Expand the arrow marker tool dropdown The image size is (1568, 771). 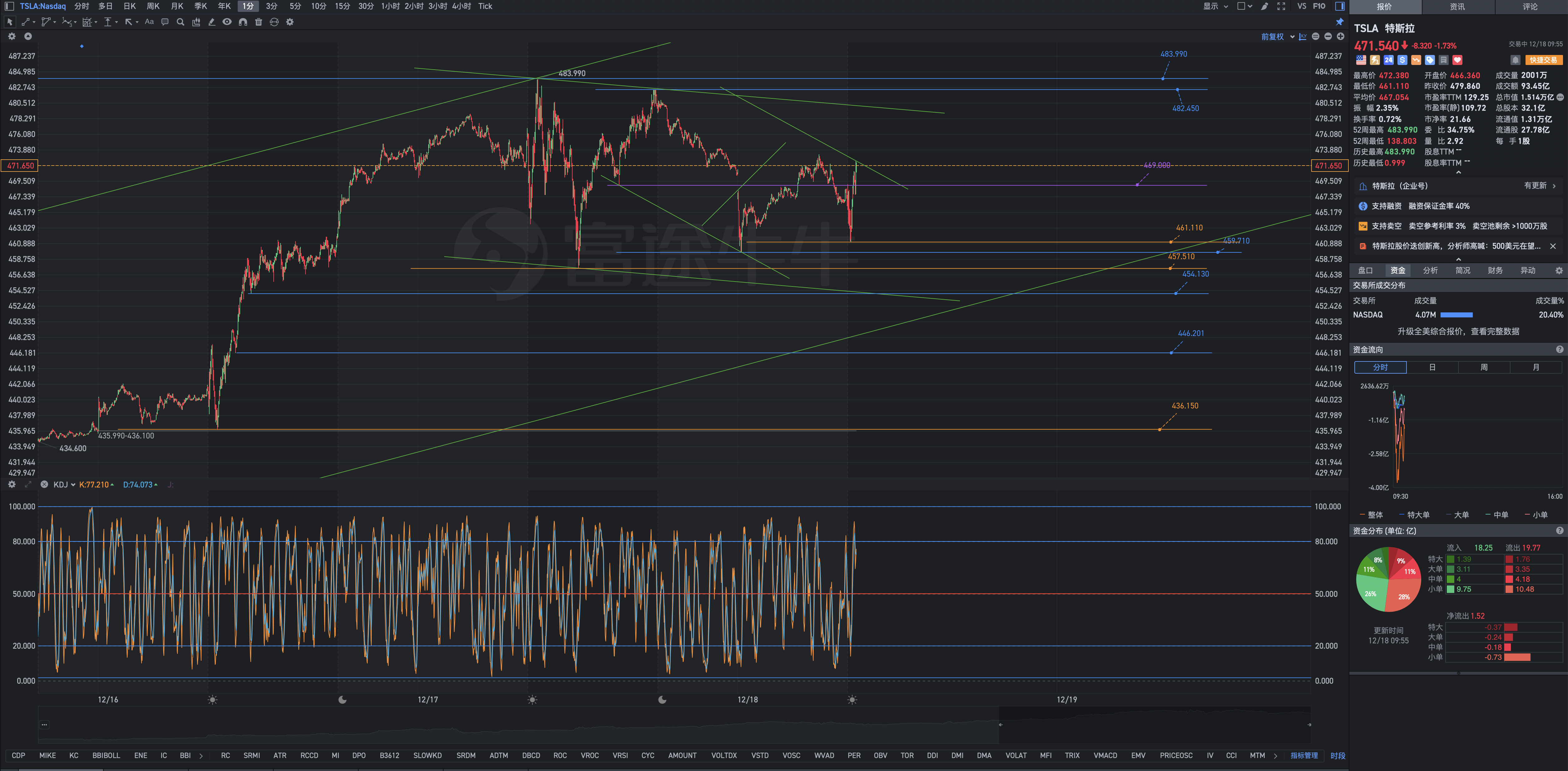(x=137, y=22)
